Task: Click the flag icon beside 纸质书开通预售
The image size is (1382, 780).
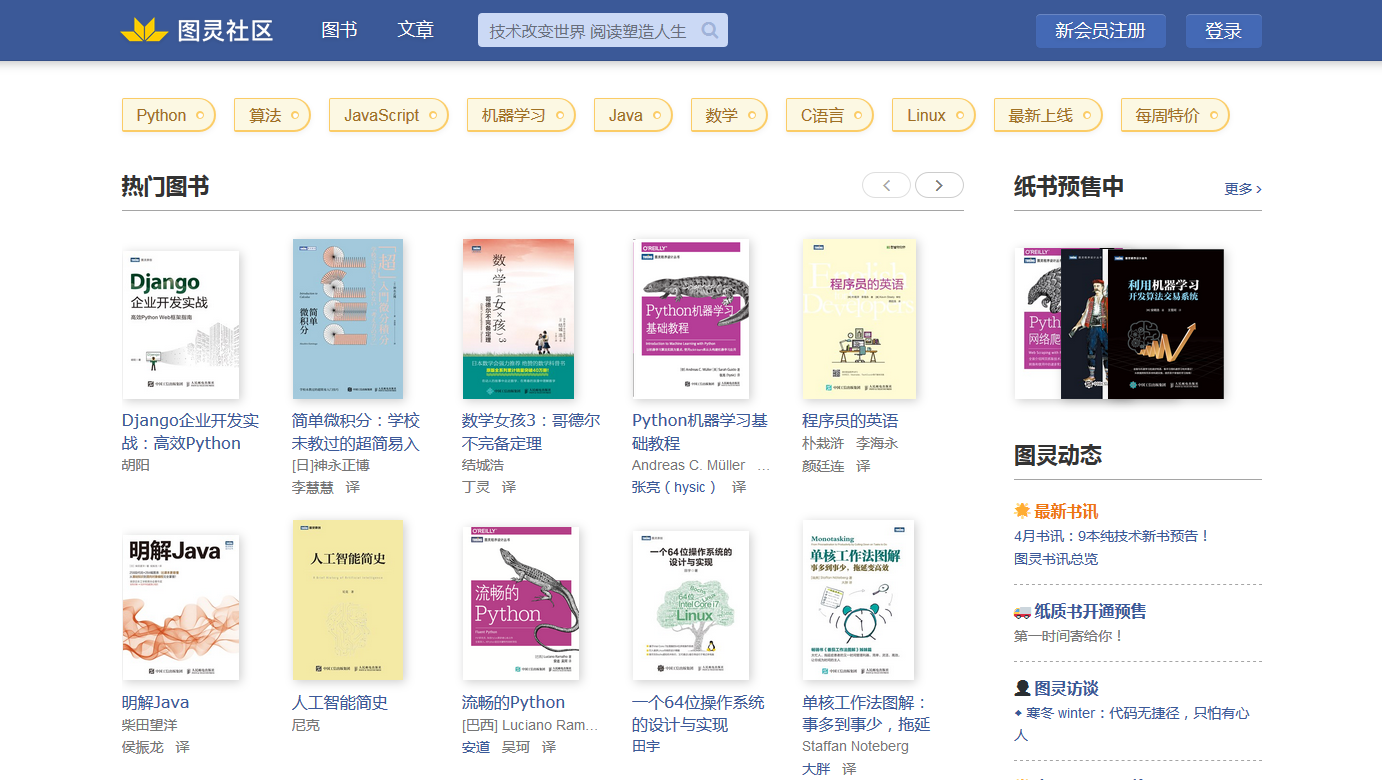Action: (x=1021, y=610)
